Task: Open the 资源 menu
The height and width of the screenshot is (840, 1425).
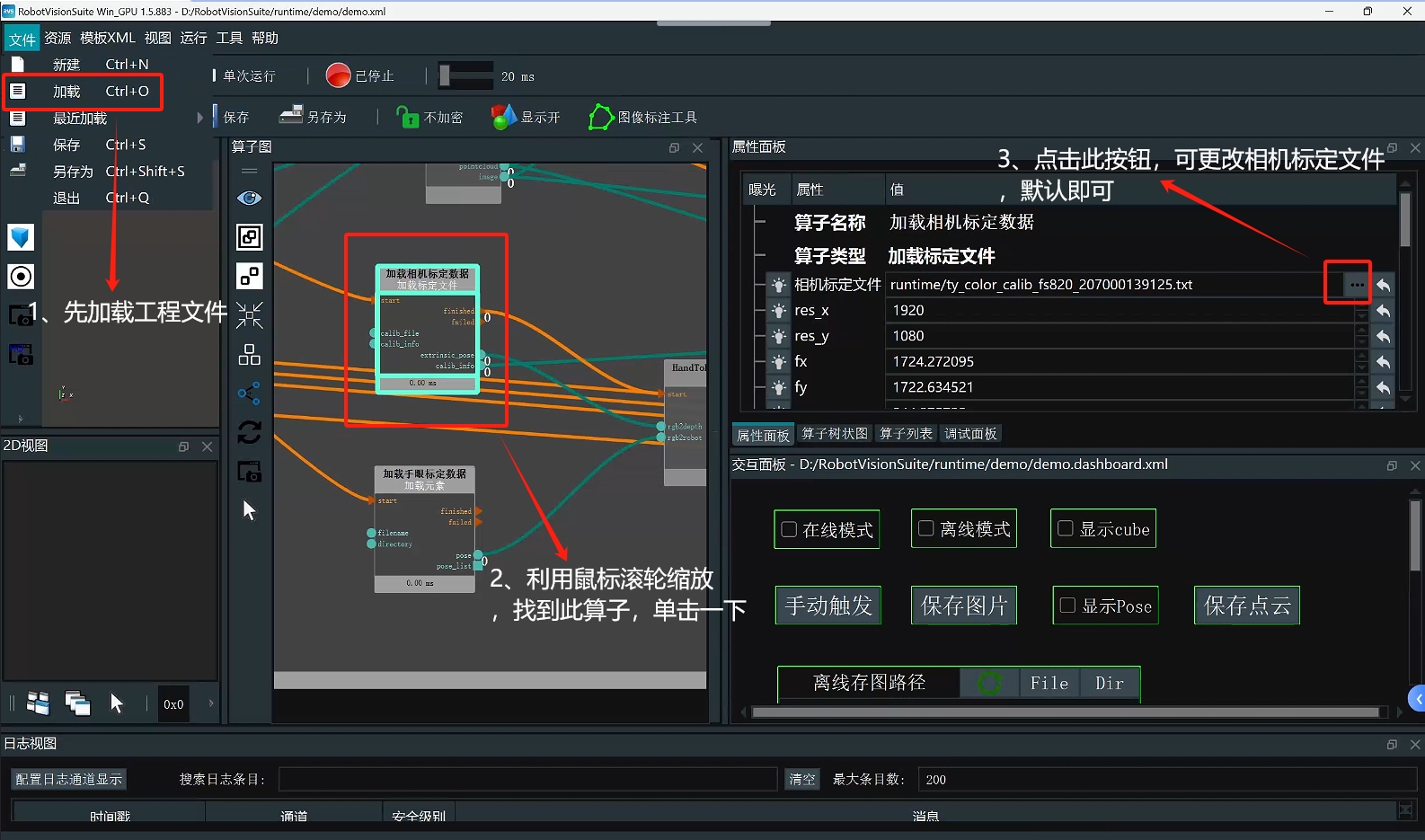Action: coord(58,38)
